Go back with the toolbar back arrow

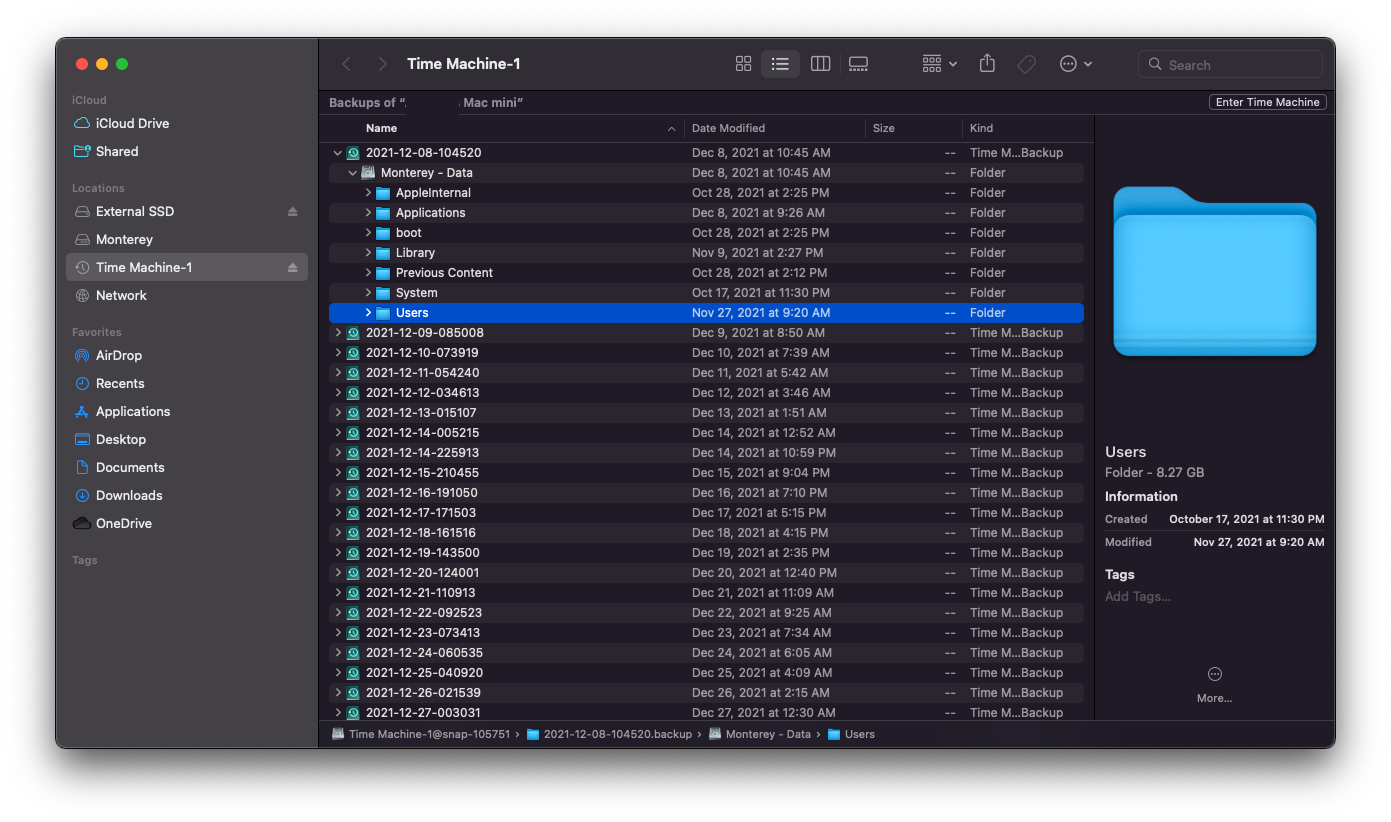coord(347,64)
